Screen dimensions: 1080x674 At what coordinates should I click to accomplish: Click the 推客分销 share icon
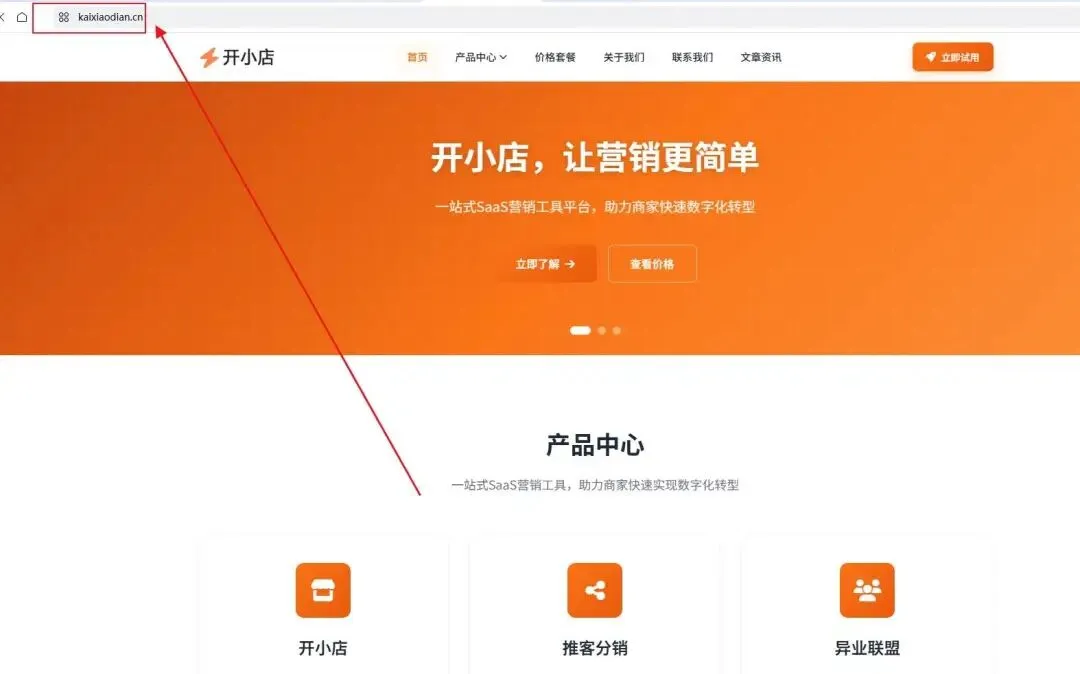[594, 590]
